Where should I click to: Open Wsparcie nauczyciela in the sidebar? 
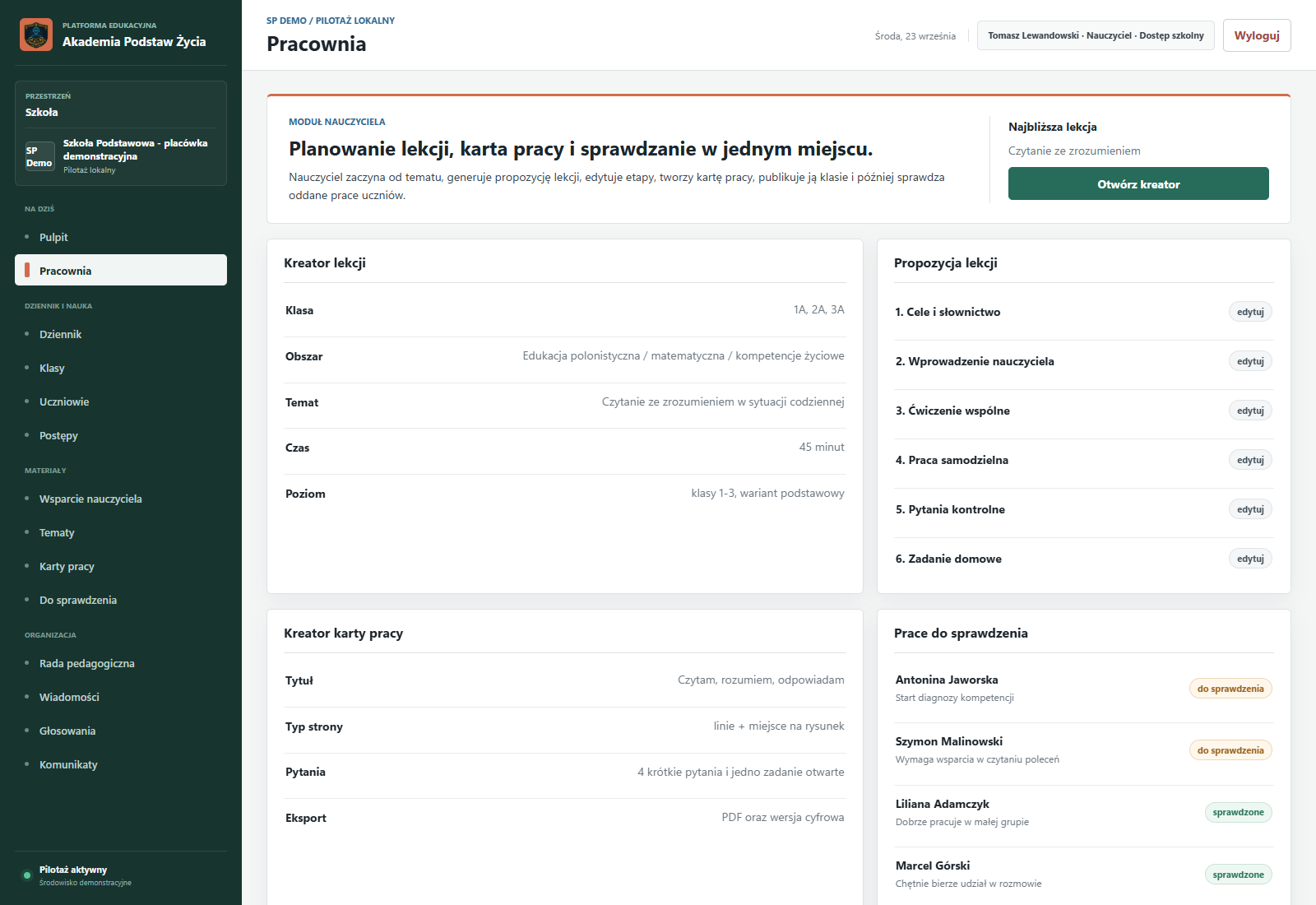click(121, 499)
